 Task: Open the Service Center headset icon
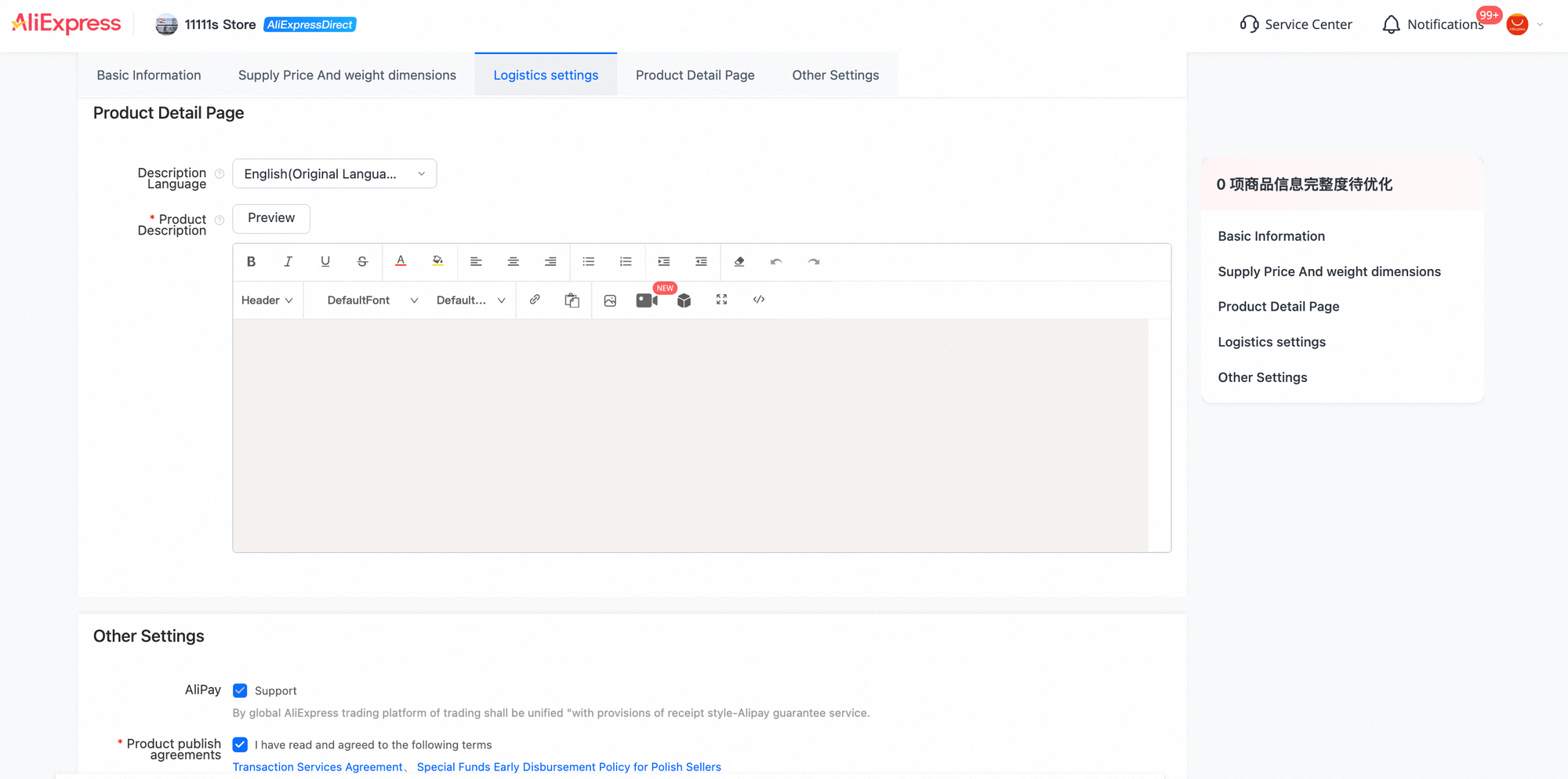tap(1249, 24)
